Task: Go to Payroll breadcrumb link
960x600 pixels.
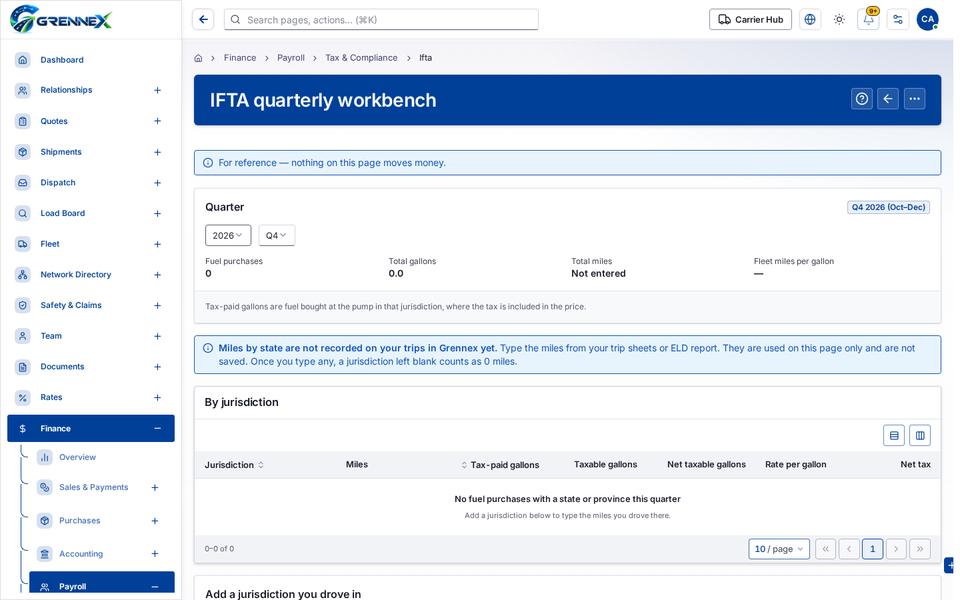Action: pyautogui.click(x=291, y=58)
